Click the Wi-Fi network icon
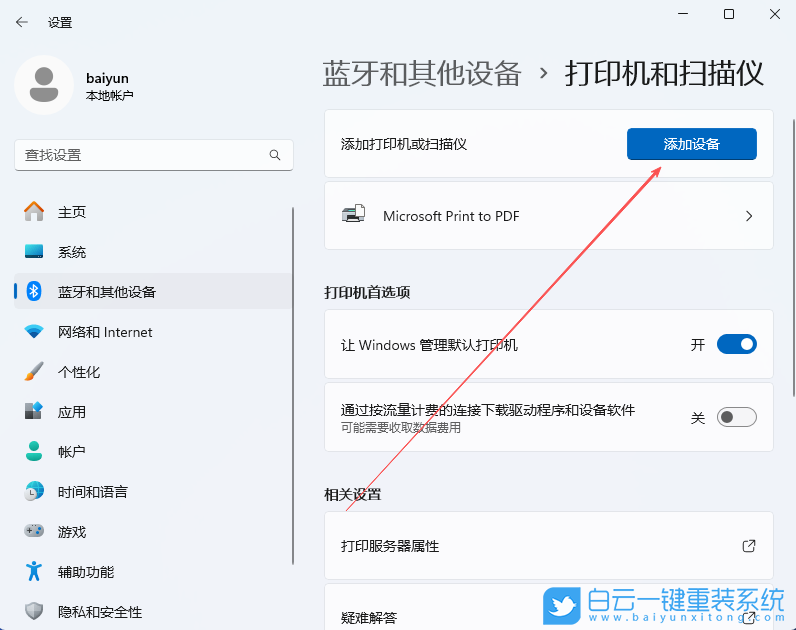Viewport: 796px width, 630px height. [34, 331]
